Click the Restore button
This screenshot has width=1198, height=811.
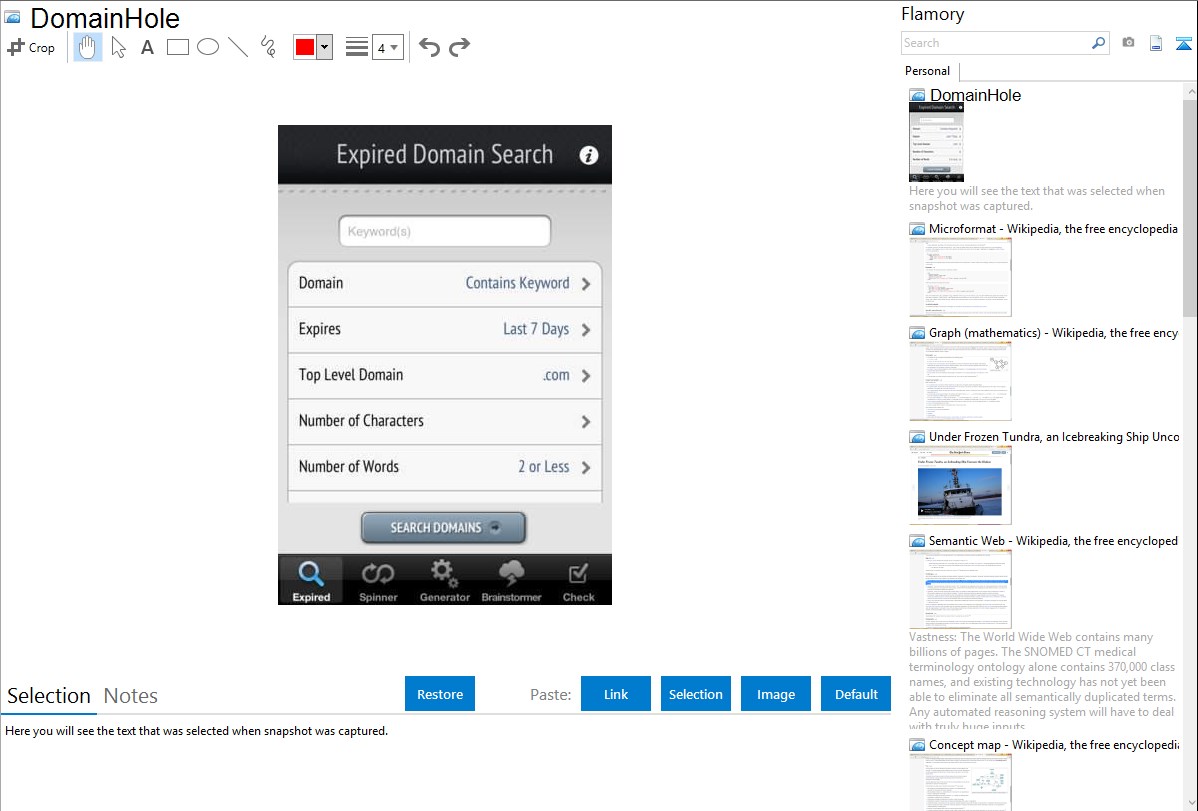pos(440,694)
